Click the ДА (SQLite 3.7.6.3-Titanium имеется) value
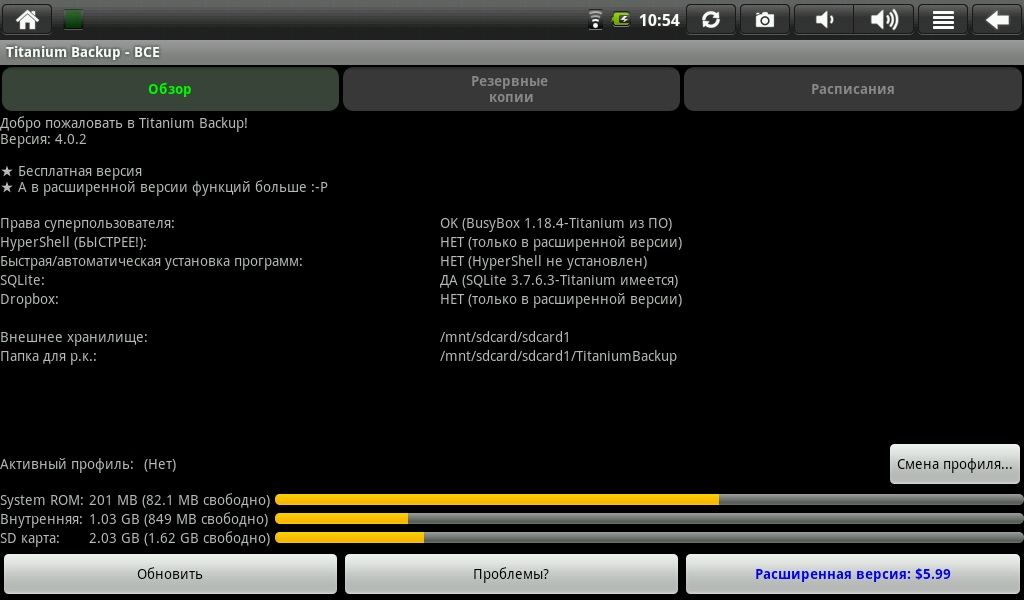This screenshot has height=600, width=1024. click(559, 280)
